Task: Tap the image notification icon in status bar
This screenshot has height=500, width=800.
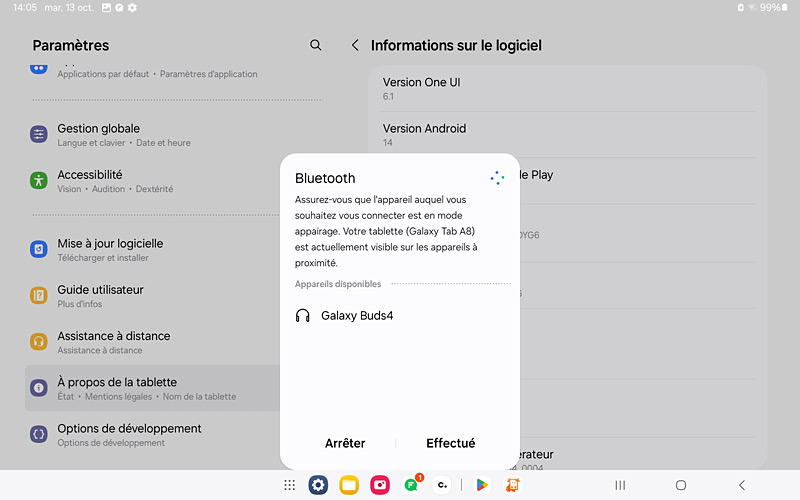Action: (106, 8)
